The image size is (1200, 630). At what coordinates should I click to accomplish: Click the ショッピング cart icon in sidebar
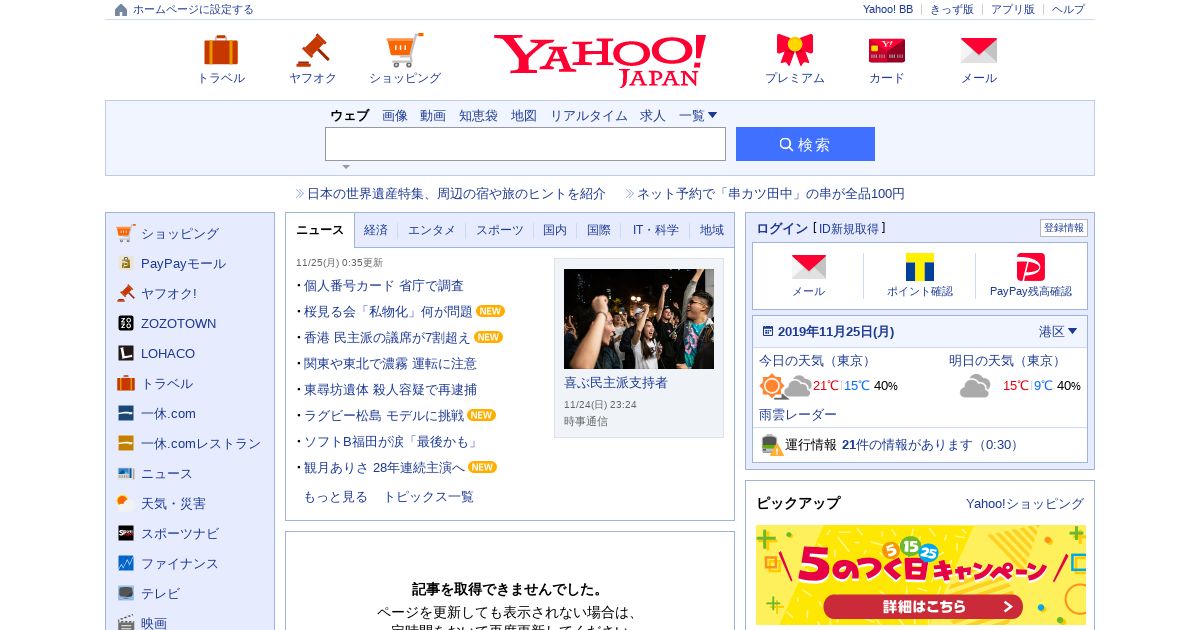pos(125,233)
